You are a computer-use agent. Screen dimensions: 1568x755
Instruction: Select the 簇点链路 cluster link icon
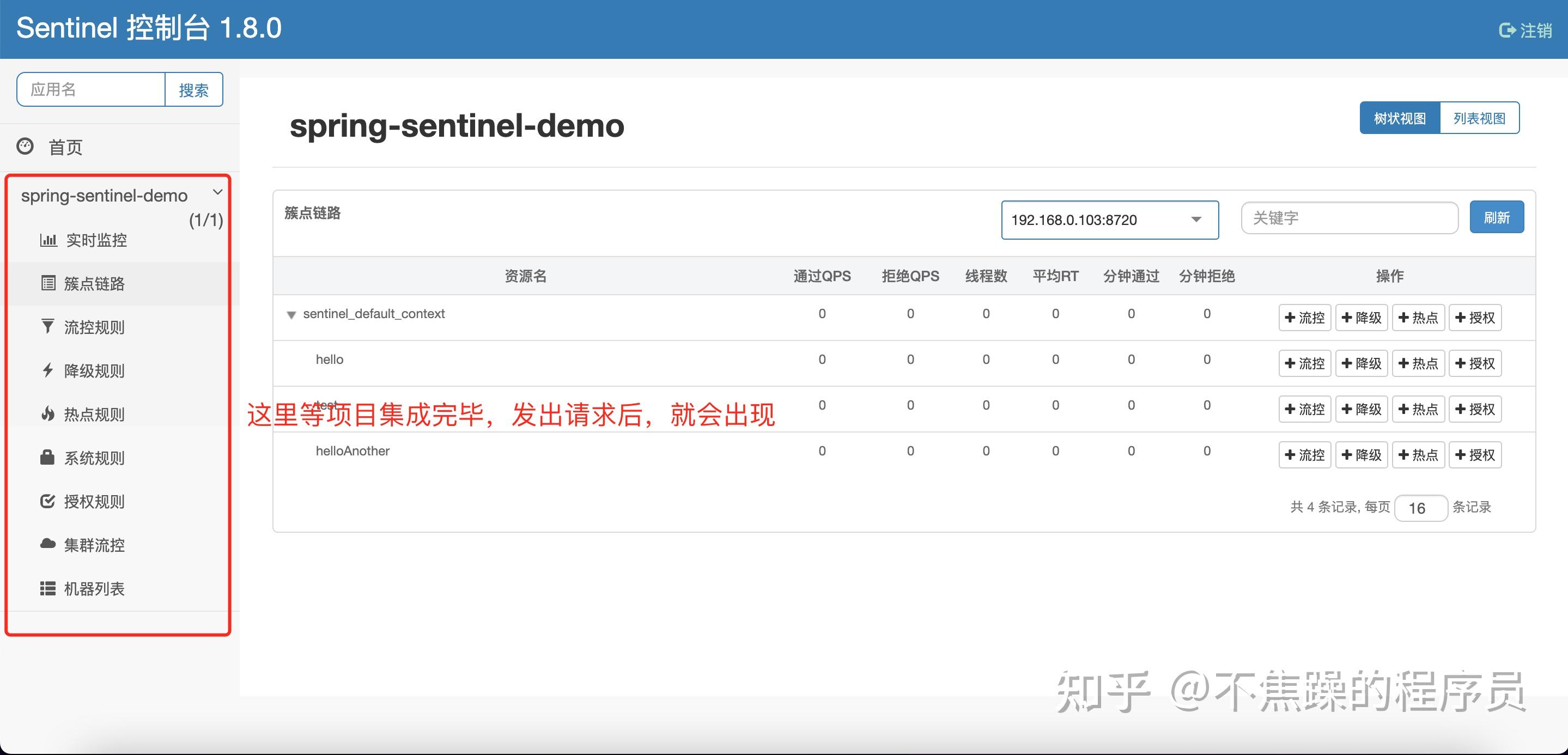click(x=48, y=283)
